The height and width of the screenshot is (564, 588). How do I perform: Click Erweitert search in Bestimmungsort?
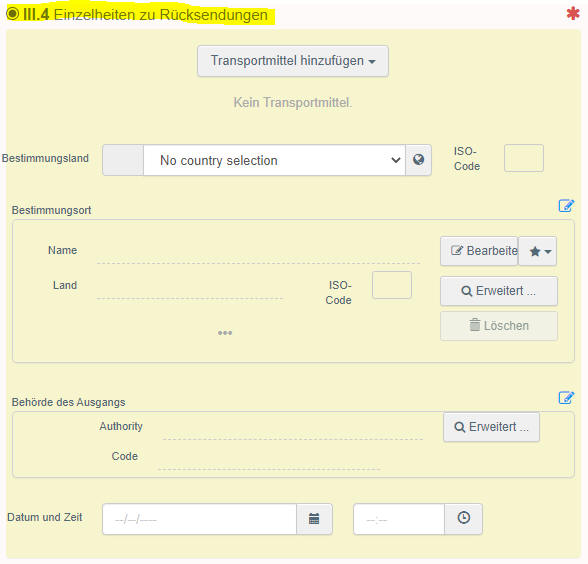[499, 291]
